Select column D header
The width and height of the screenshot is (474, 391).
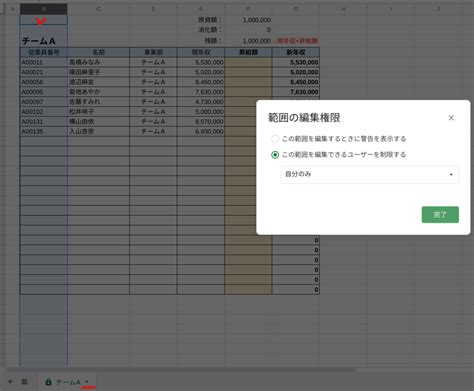click(153, 9)
